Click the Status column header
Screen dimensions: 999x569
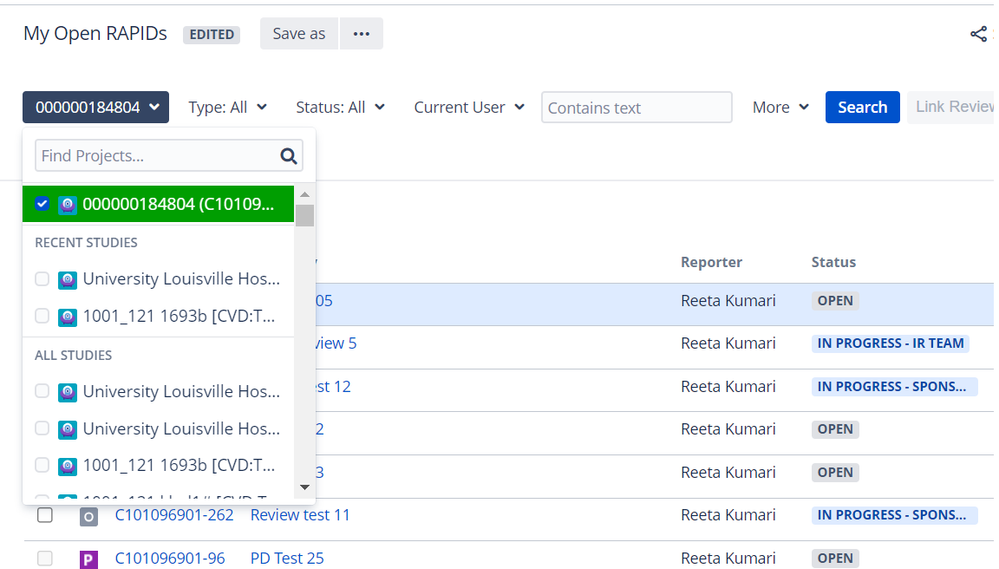(833, 262)
